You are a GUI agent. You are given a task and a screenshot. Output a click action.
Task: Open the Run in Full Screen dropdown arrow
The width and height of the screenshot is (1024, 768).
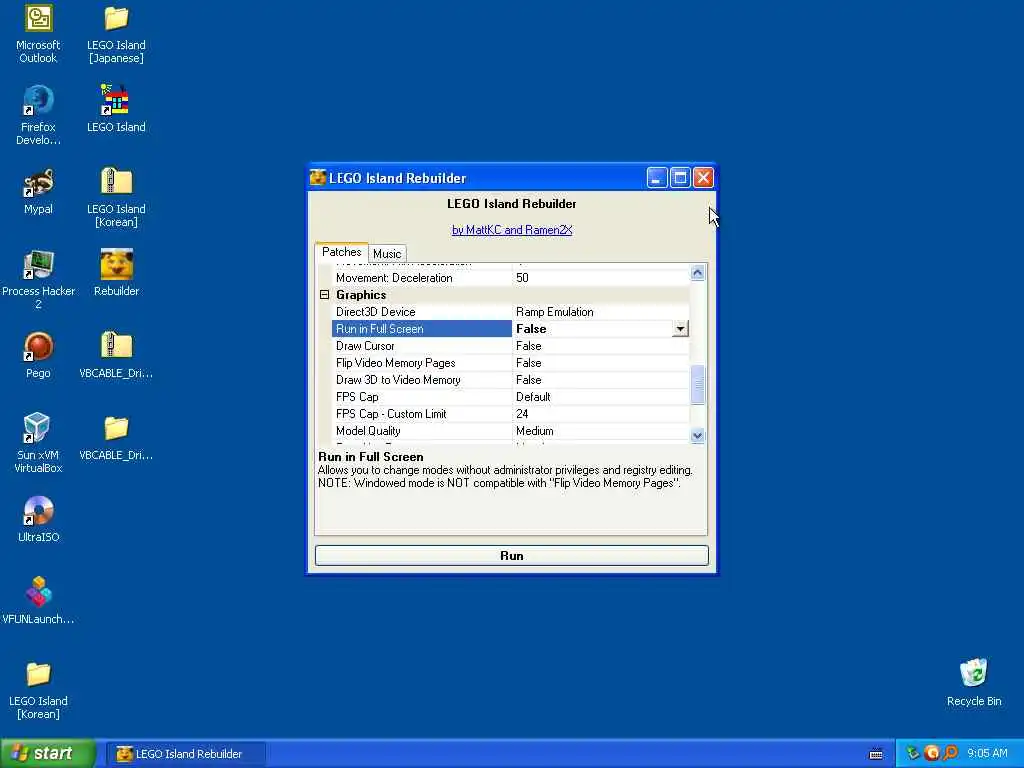click(680, 328)
